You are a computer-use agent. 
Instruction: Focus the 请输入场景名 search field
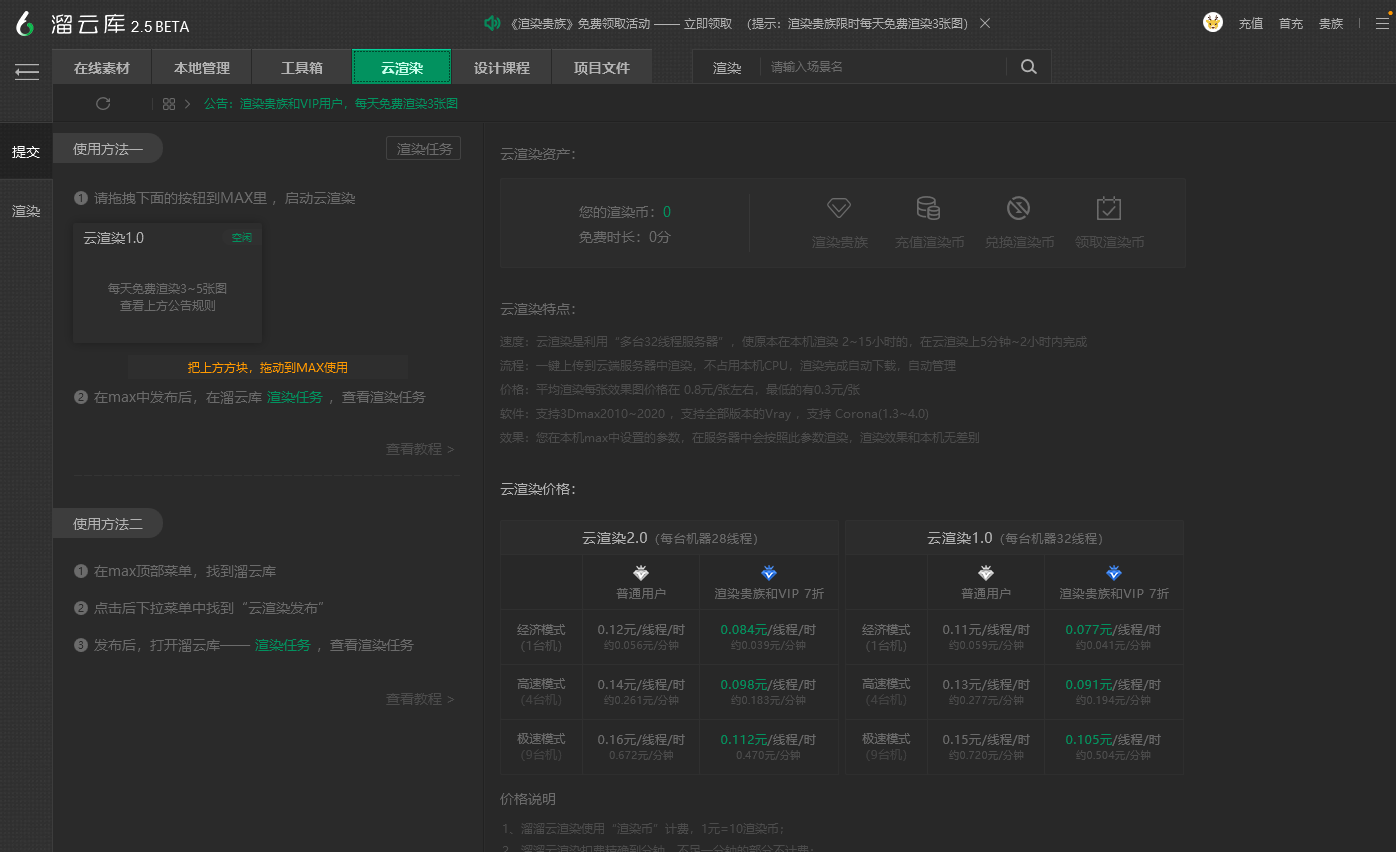885,67
